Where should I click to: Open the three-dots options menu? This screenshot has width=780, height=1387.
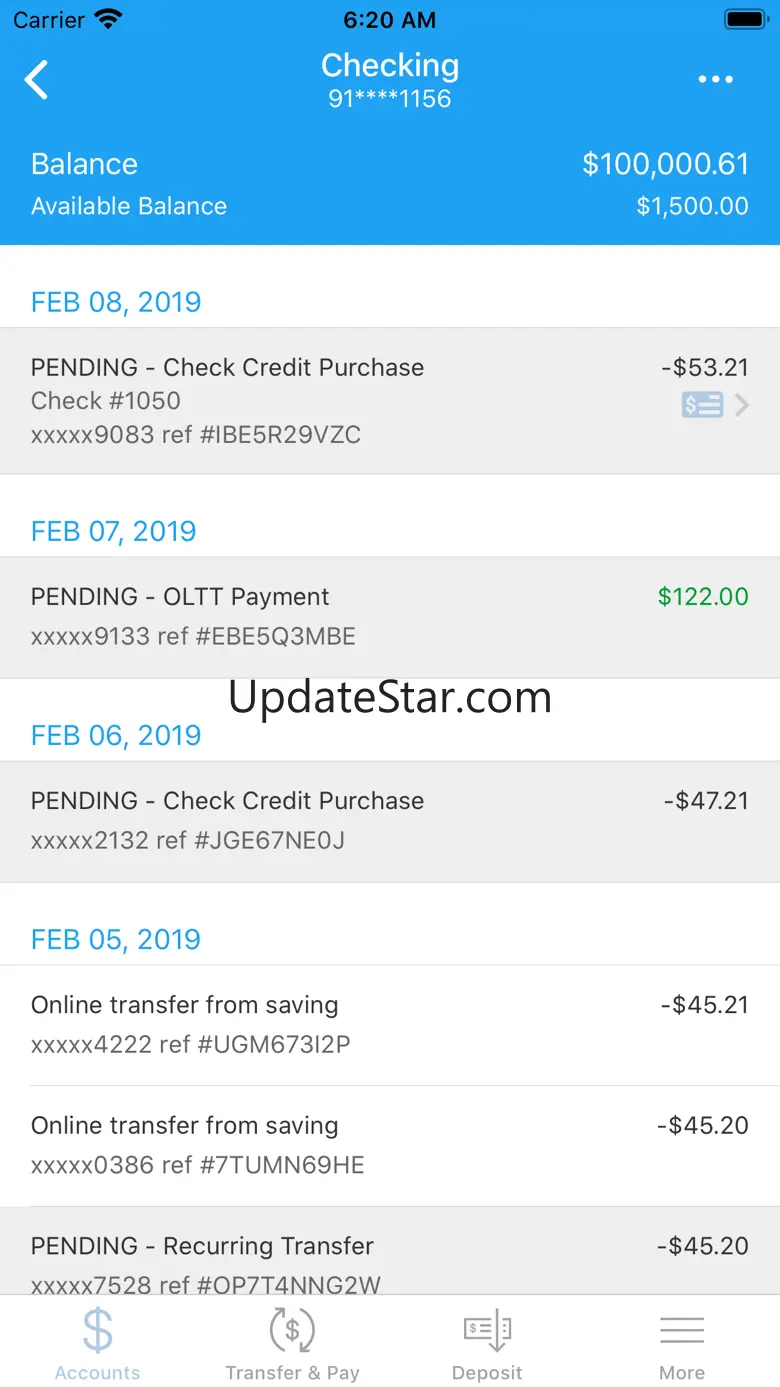point(715,80)
